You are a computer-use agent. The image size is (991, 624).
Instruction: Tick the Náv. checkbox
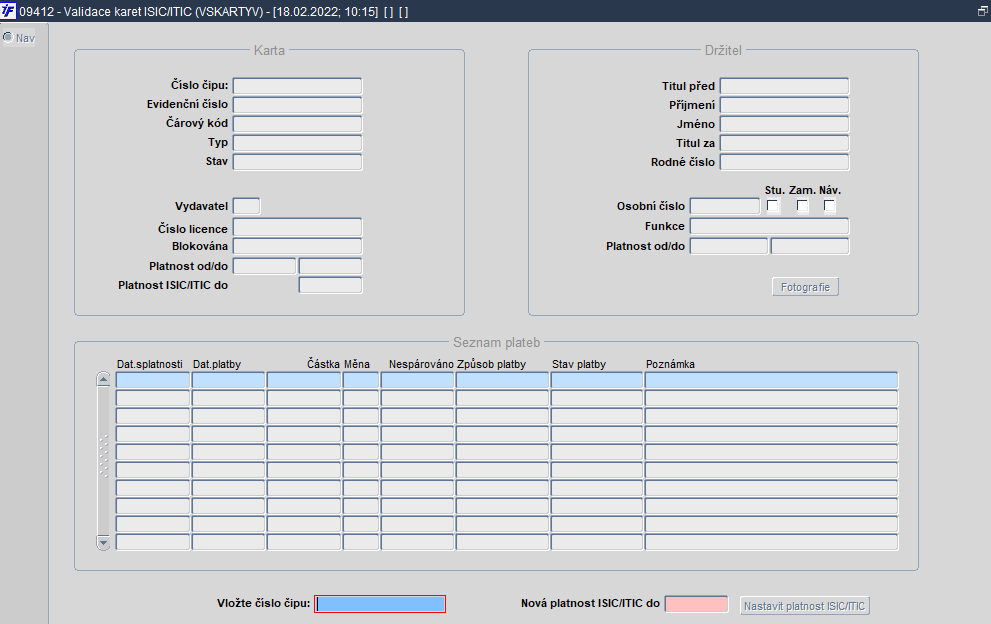(829, 205)
